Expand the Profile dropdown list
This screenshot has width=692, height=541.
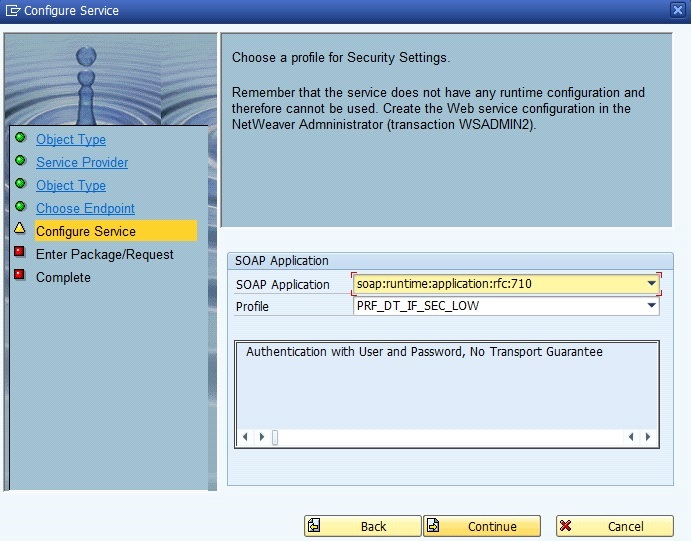pyautogui.click(x=651, y=306)
